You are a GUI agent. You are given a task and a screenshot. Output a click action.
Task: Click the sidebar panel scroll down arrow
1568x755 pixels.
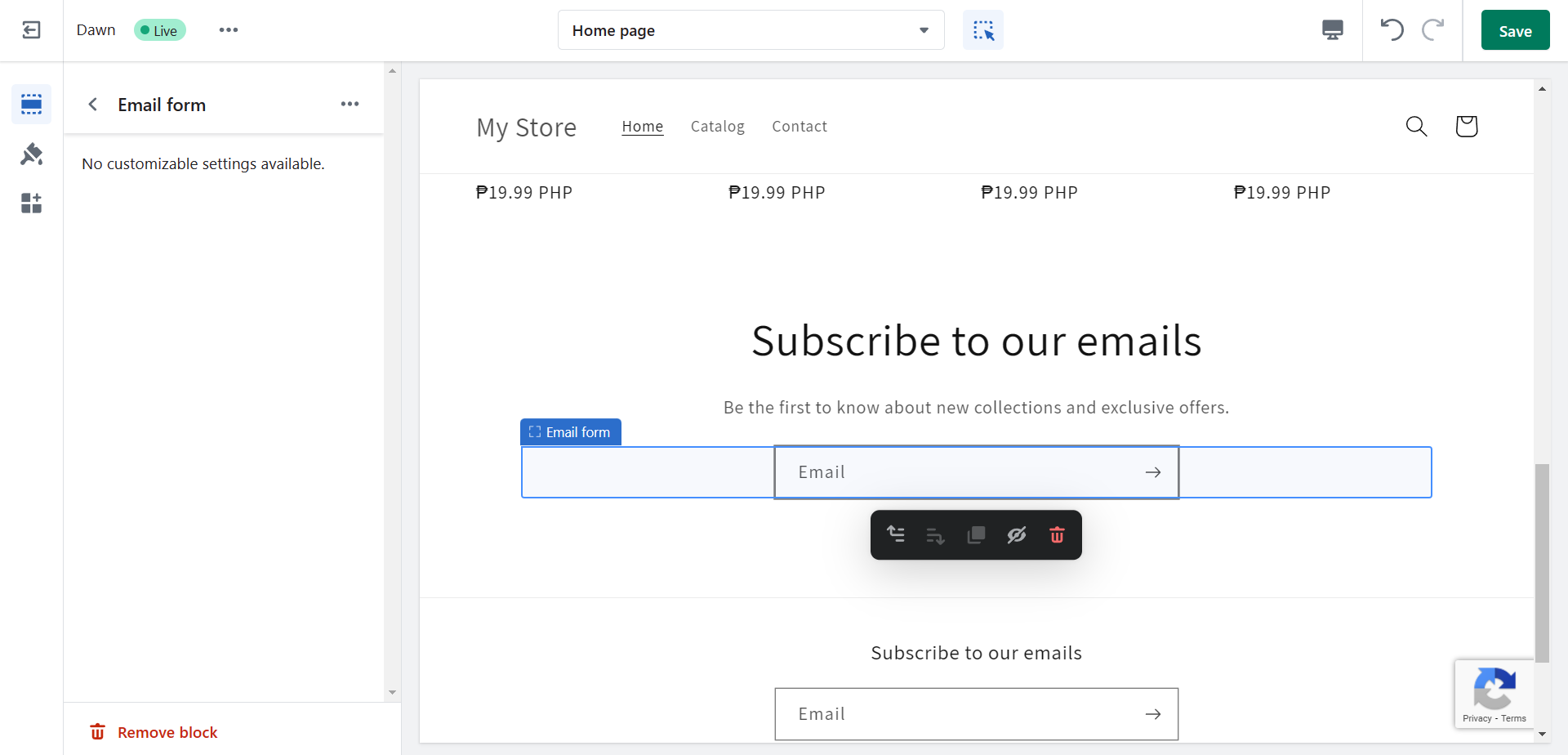[393, 692]
